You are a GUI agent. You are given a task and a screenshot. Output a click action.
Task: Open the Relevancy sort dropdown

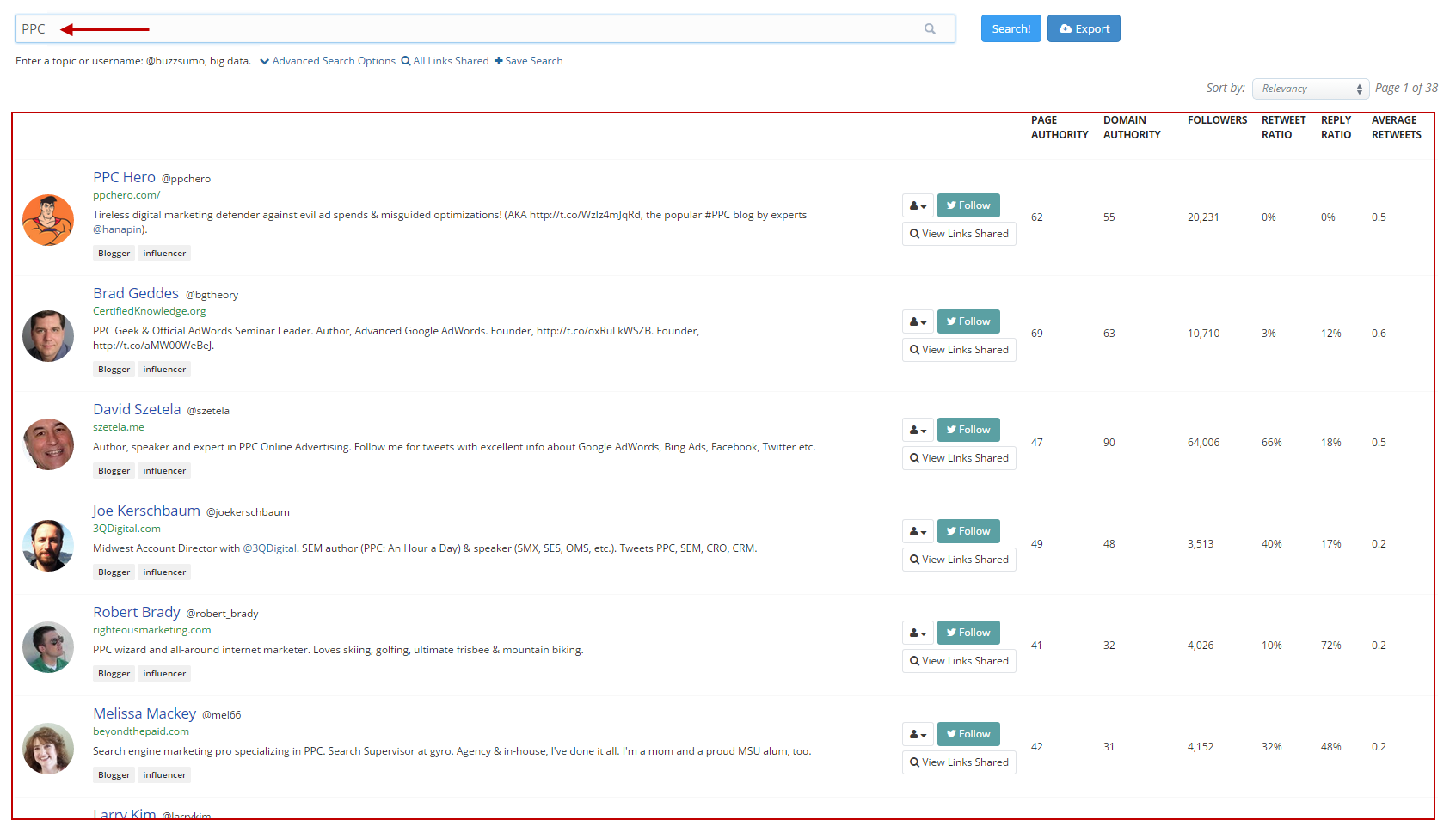pyautogui.click(x=1311, y=89)
